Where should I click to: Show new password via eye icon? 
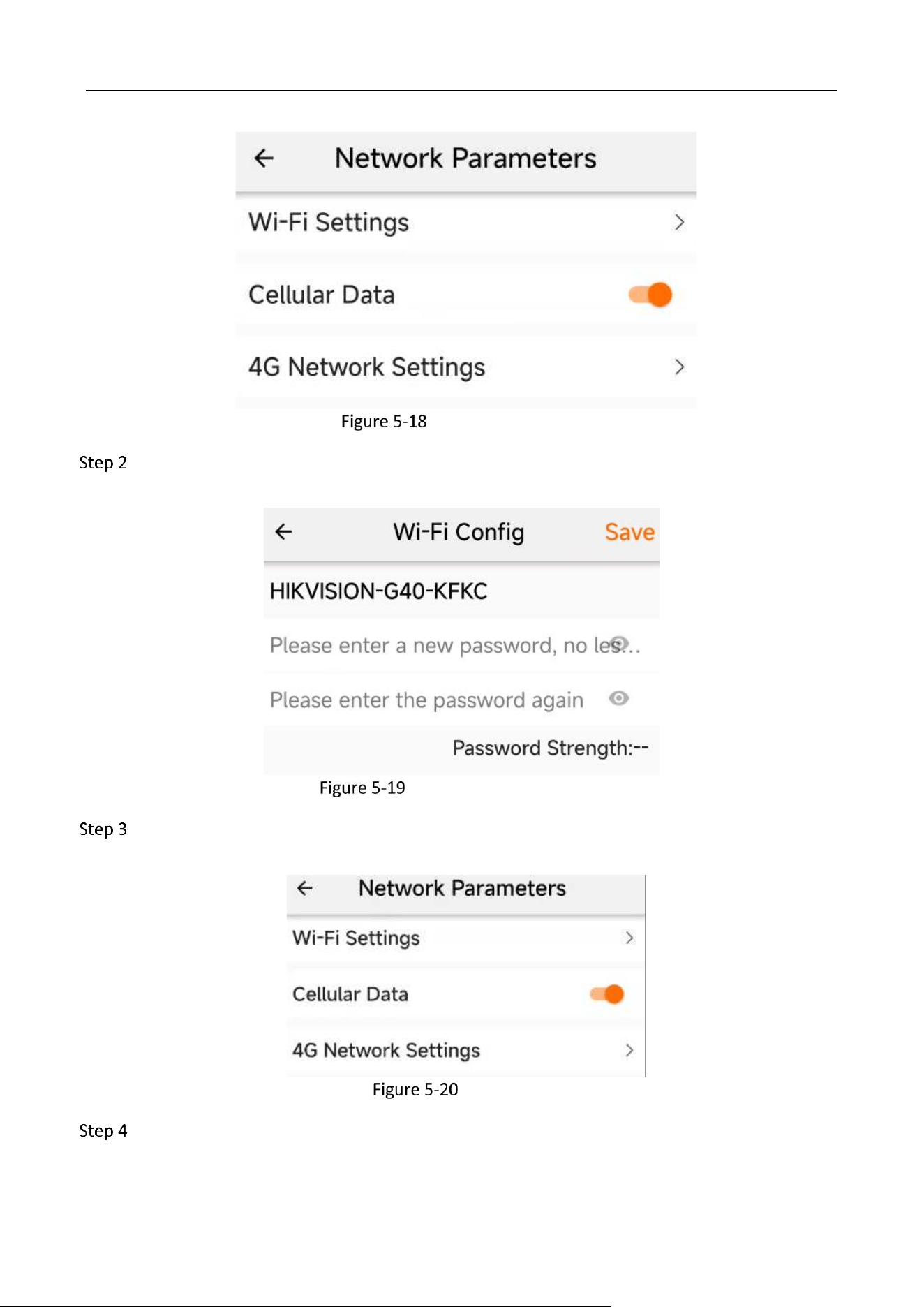[x=619, y=643]
